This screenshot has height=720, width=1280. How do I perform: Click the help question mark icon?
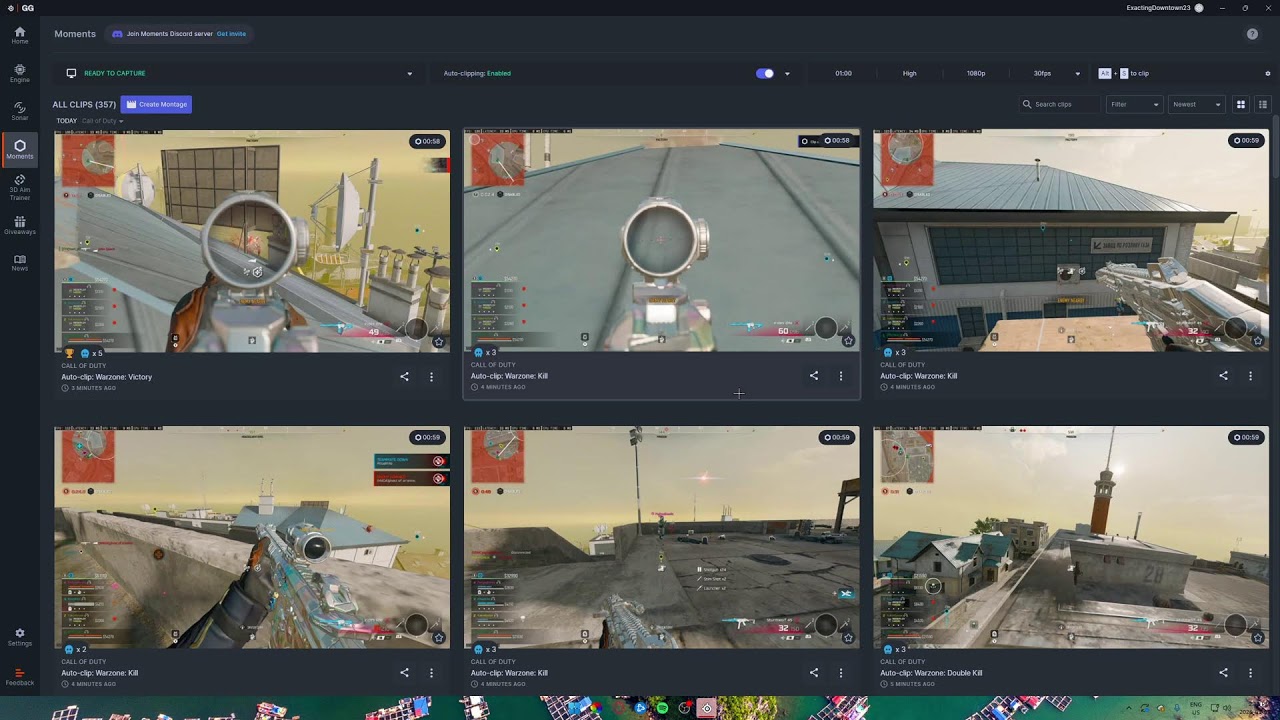tap(1252, 34)
